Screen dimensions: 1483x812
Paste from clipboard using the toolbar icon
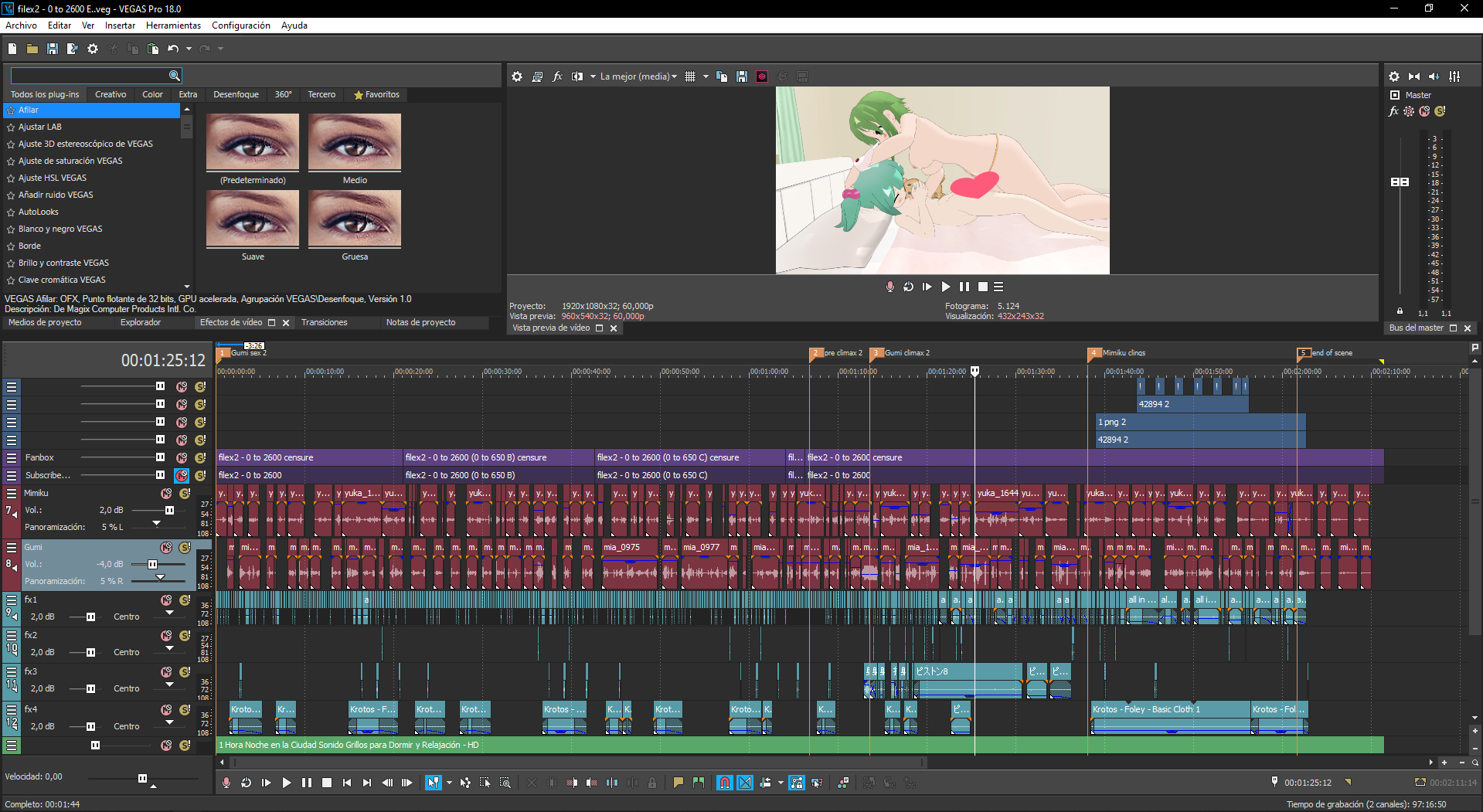pos(153,49)
